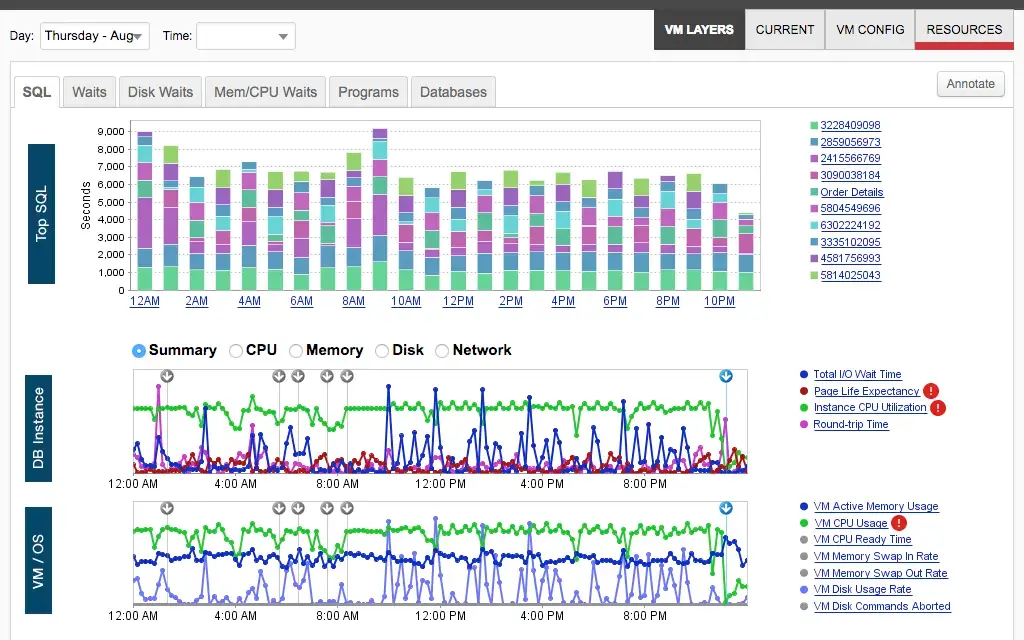
Task: Switch to the Disk Waits tab
Action: 160,92
